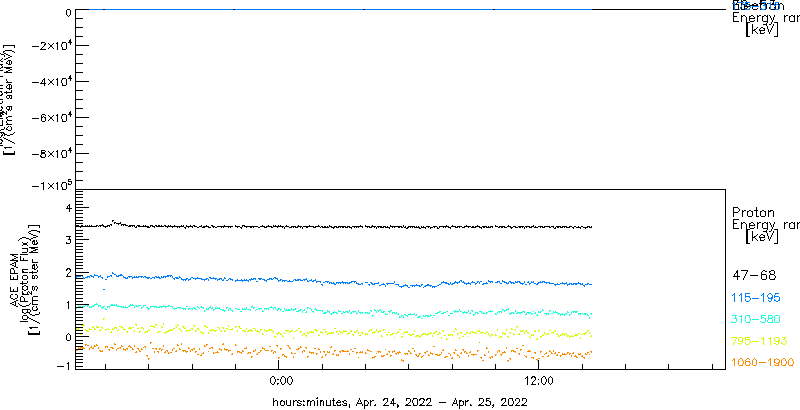Click the -8×10⁴ y-axis tick label
The height and width of the screenshot is (410, 800).
pos(54,153)
